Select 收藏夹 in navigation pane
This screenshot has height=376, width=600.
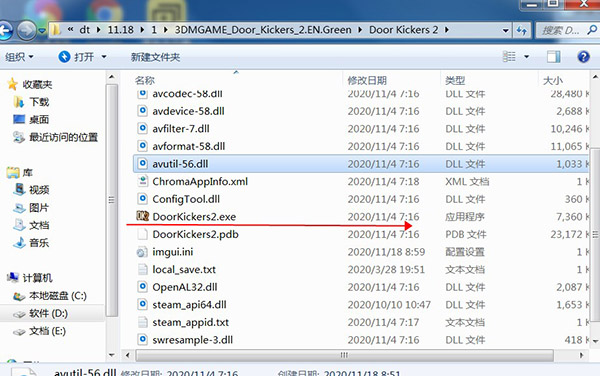click(37, 84)
